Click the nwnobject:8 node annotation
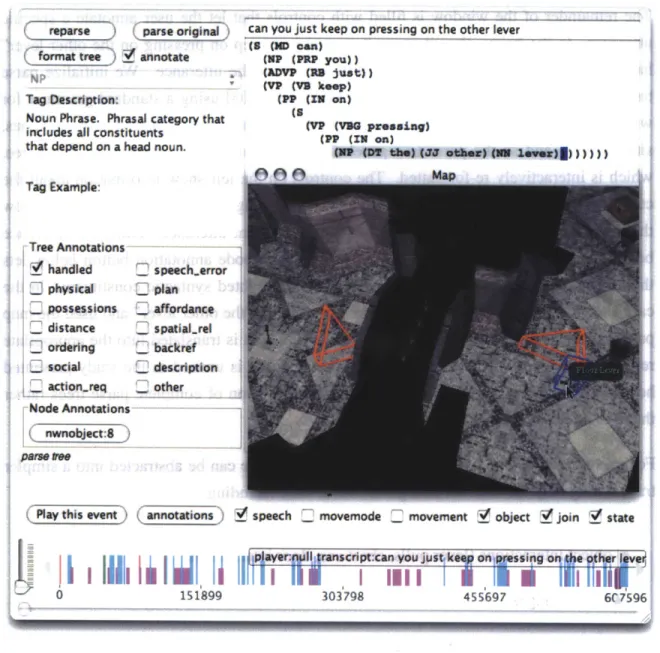660x653 pixels. 79,434
